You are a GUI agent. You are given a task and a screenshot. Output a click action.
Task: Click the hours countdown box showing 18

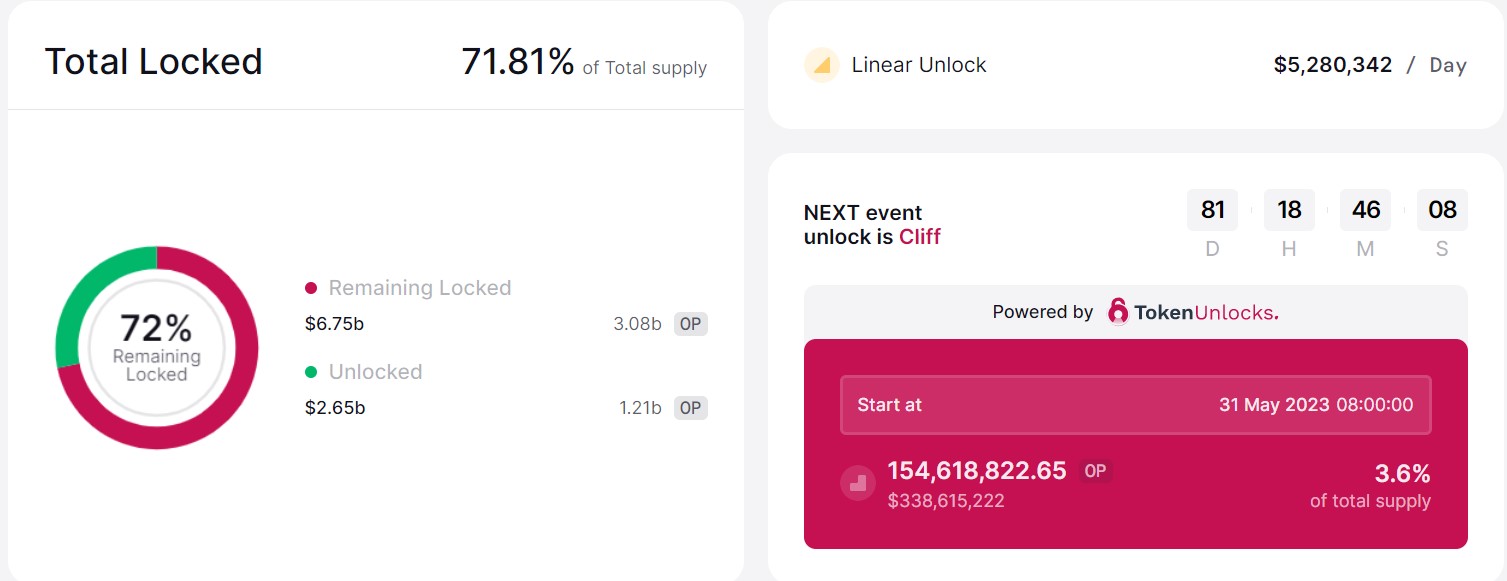point(1289,210)
